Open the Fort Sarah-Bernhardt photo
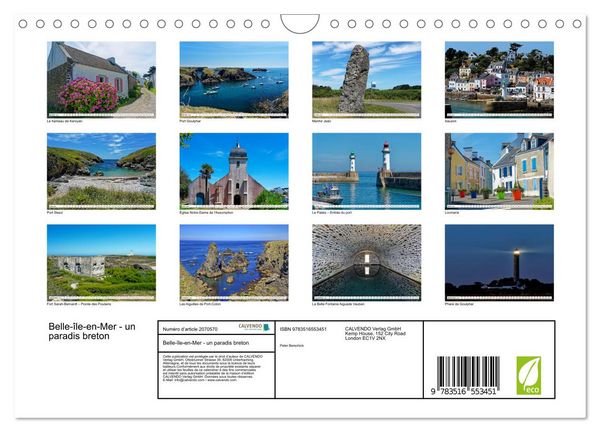The height and width of the screenshot is (432, 600). (101, 262)
